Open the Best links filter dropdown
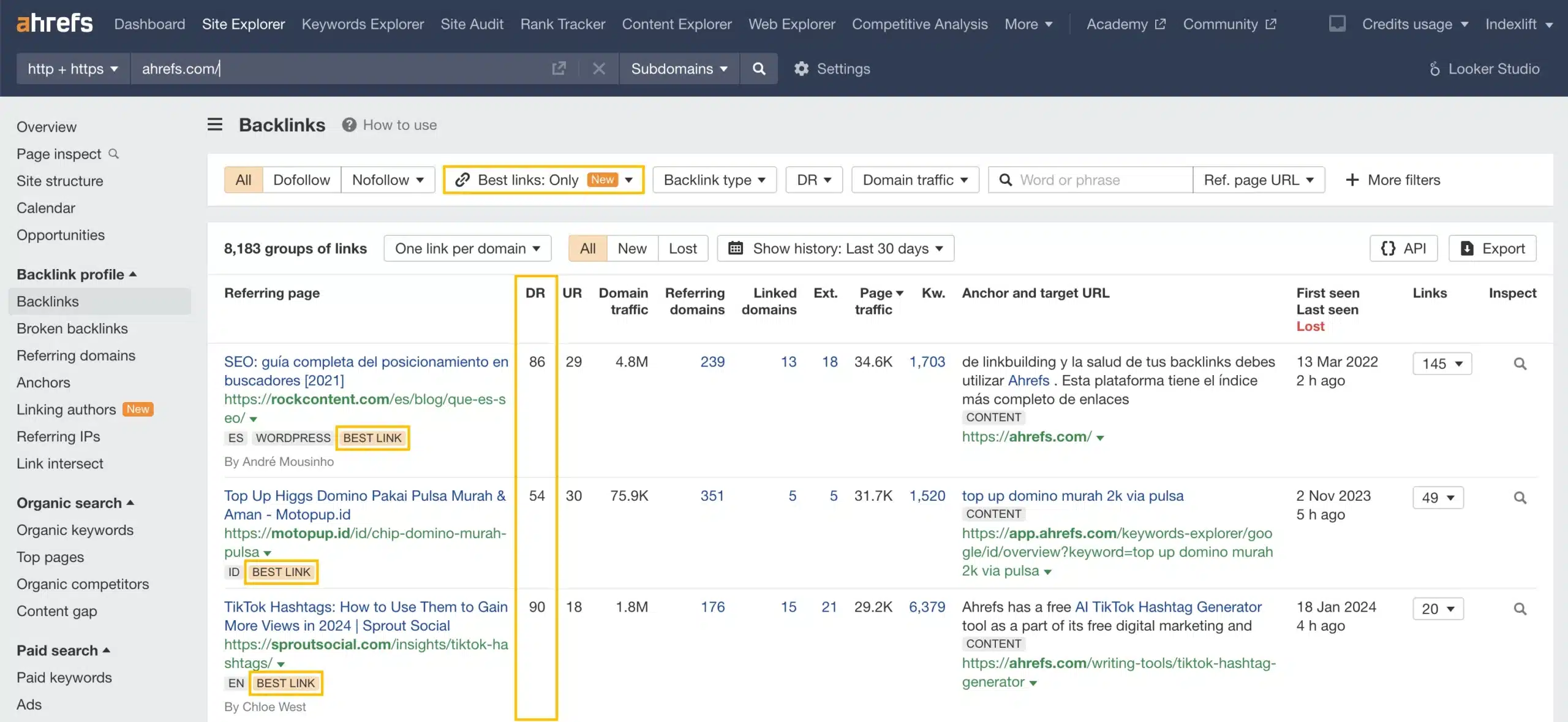 pyautogui.click(x=543, y=180)
